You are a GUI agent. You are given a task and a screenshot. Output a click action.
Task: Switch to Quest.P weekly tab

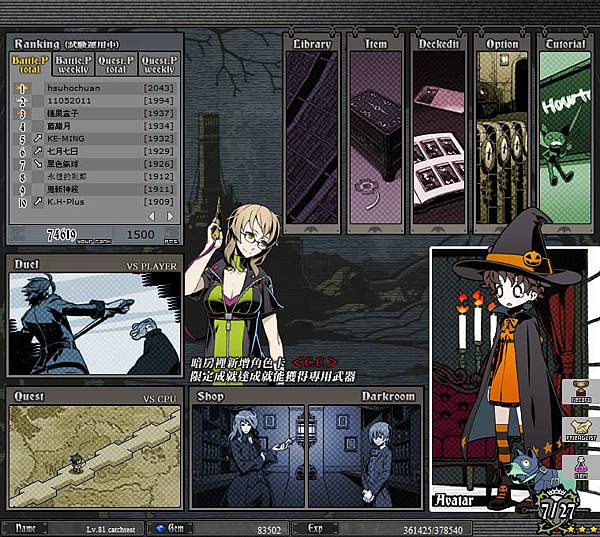point(160,65)
